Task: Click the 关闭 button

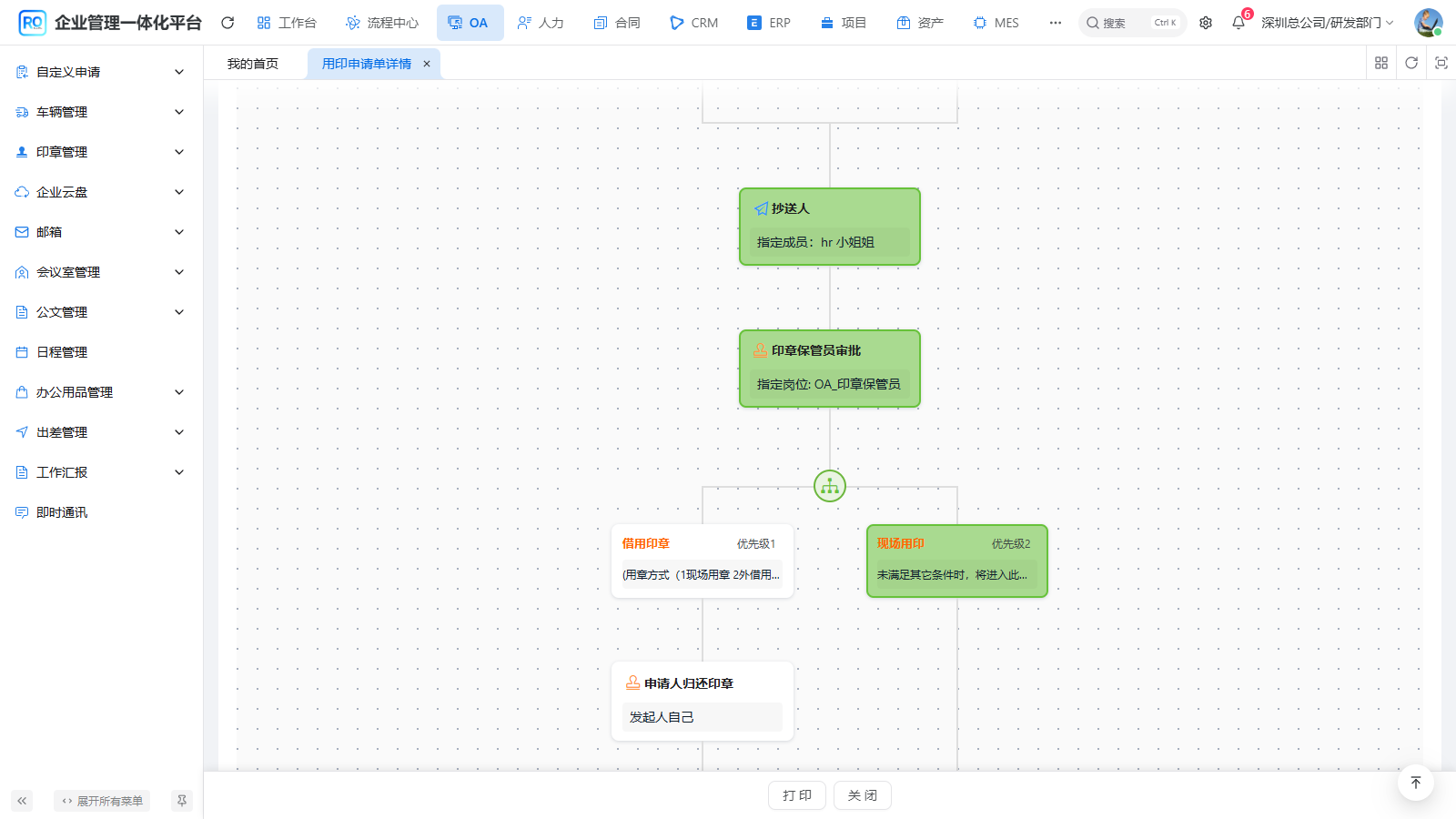Action: [x=863, y=795]
